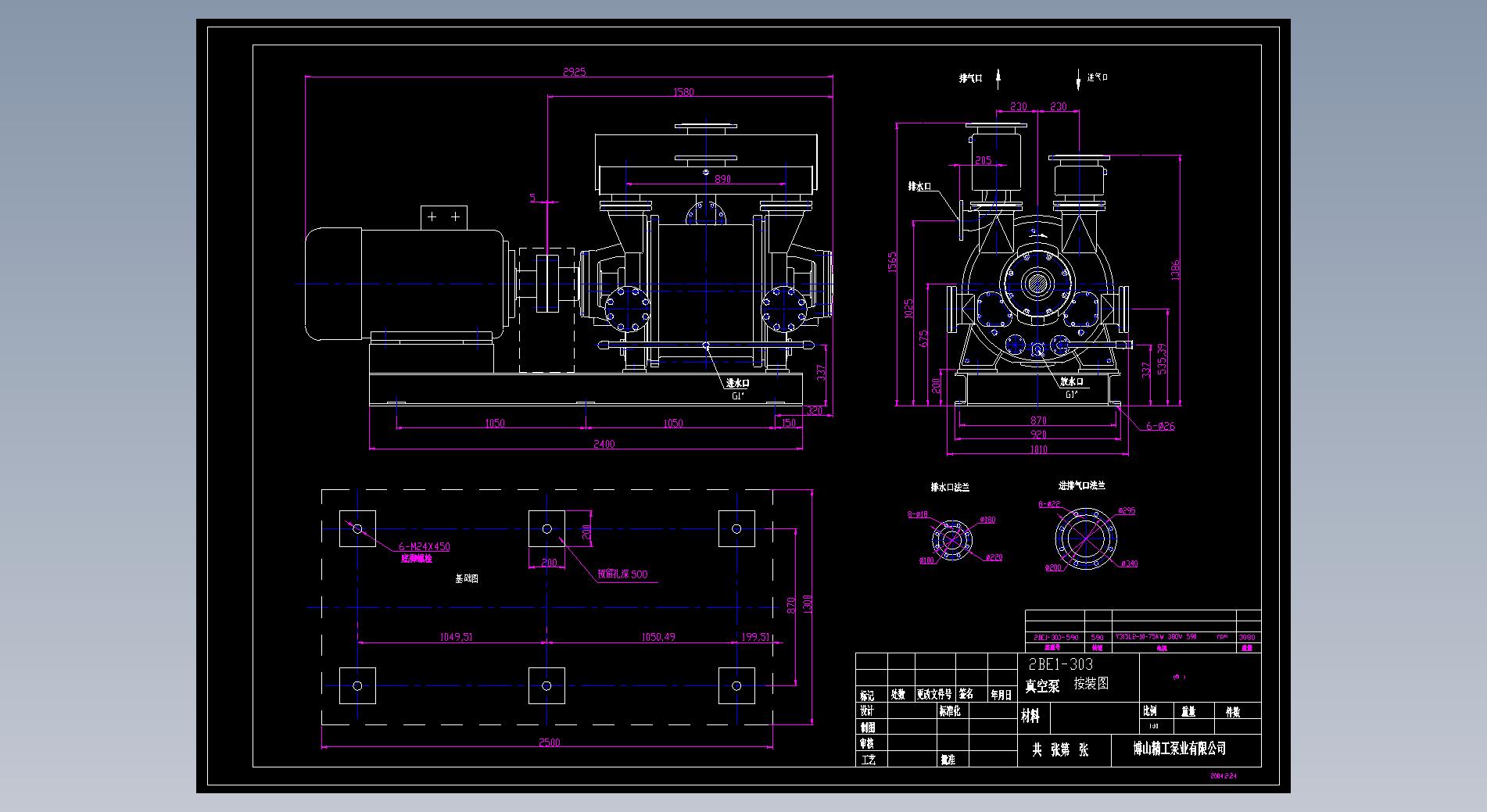Image resolution: width=1487 pixels, height=812 pixels.
Task: Select the 1580 dimension text
Action: click(x=683, y=92)
